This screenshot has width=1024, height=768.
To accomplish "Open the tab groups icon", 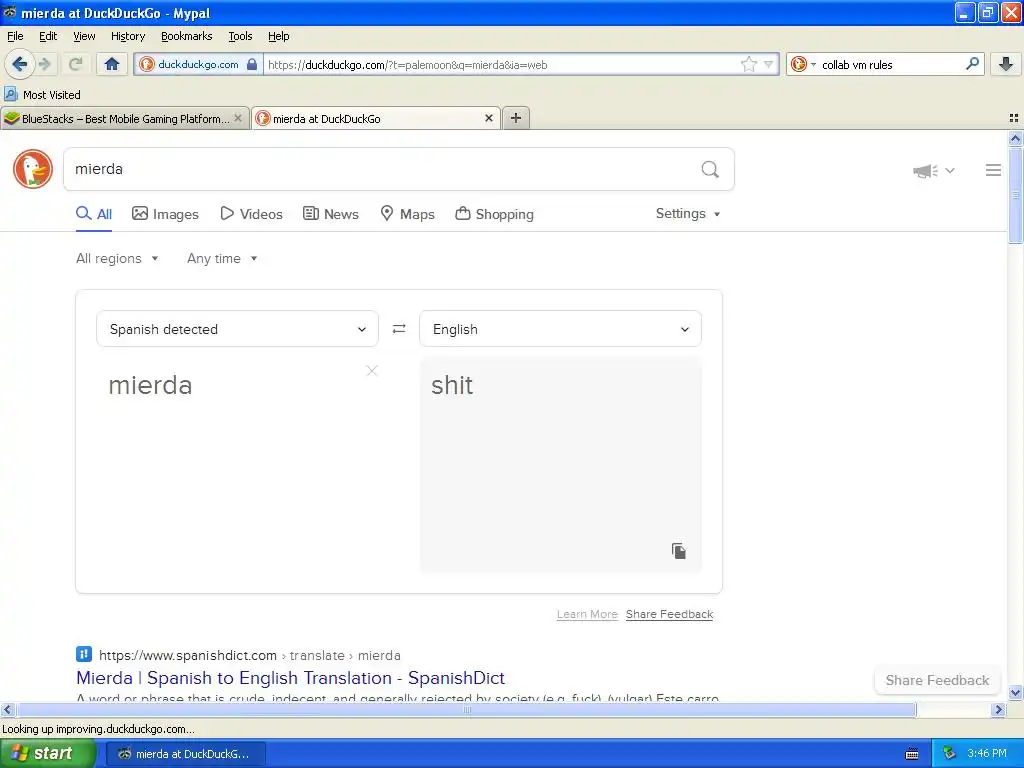I will pyautogui.click(x=1014, y=118).
